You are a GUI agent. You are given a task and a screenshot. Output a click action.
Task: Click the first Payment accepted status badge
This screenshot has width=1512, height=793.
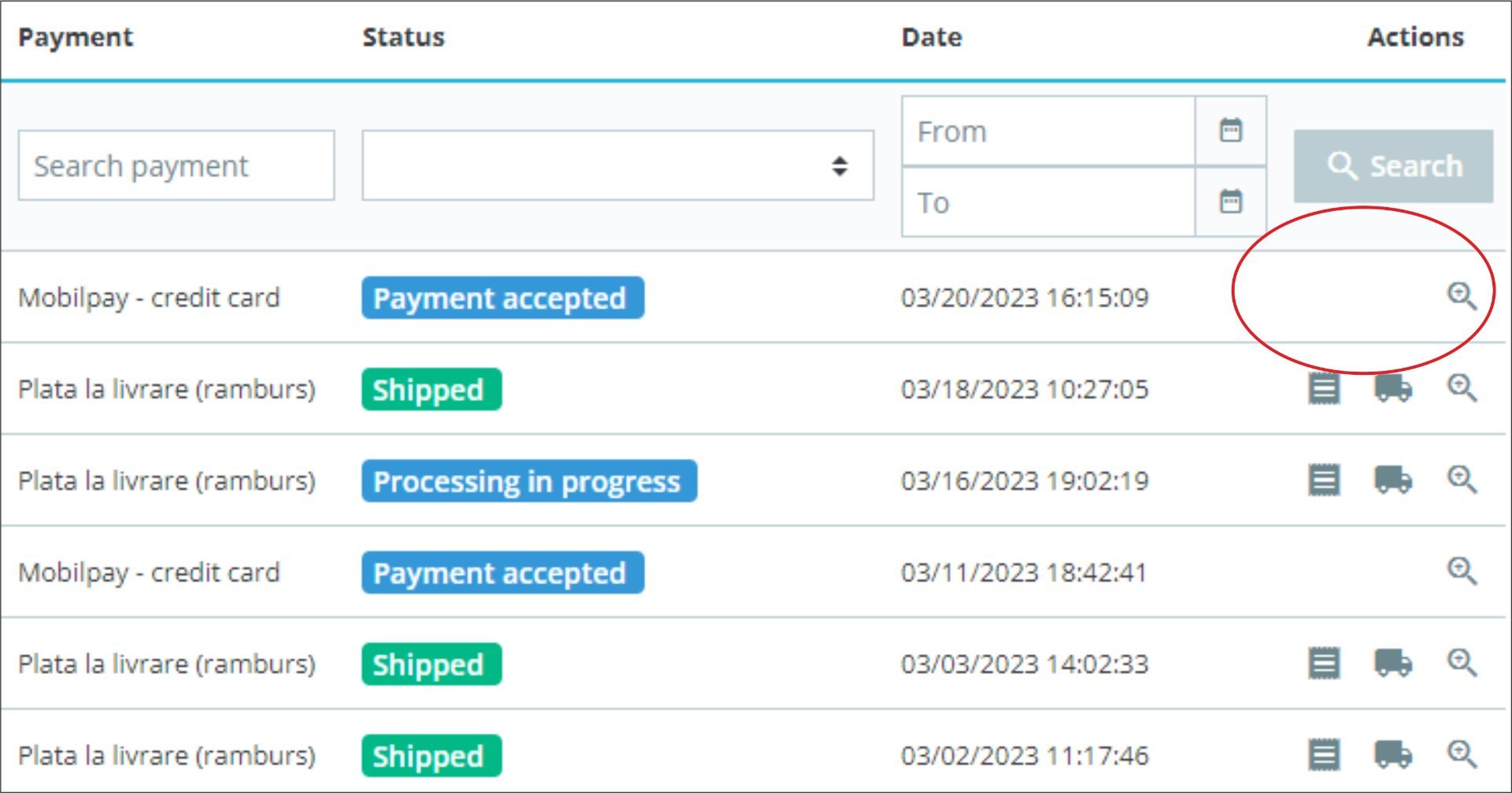[502, 298]
